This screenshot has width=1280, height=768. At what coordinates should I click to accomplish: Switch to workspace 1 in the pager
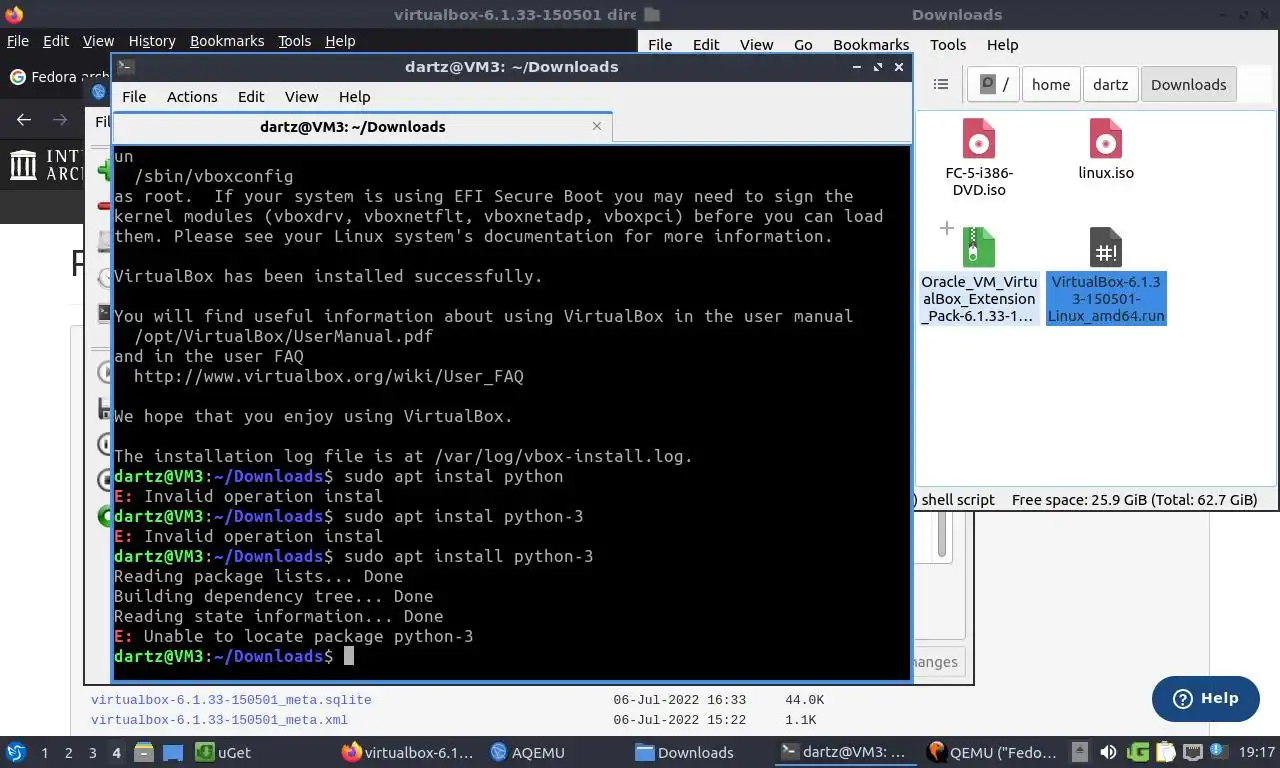pyautogui.click(x=44, y=753)
